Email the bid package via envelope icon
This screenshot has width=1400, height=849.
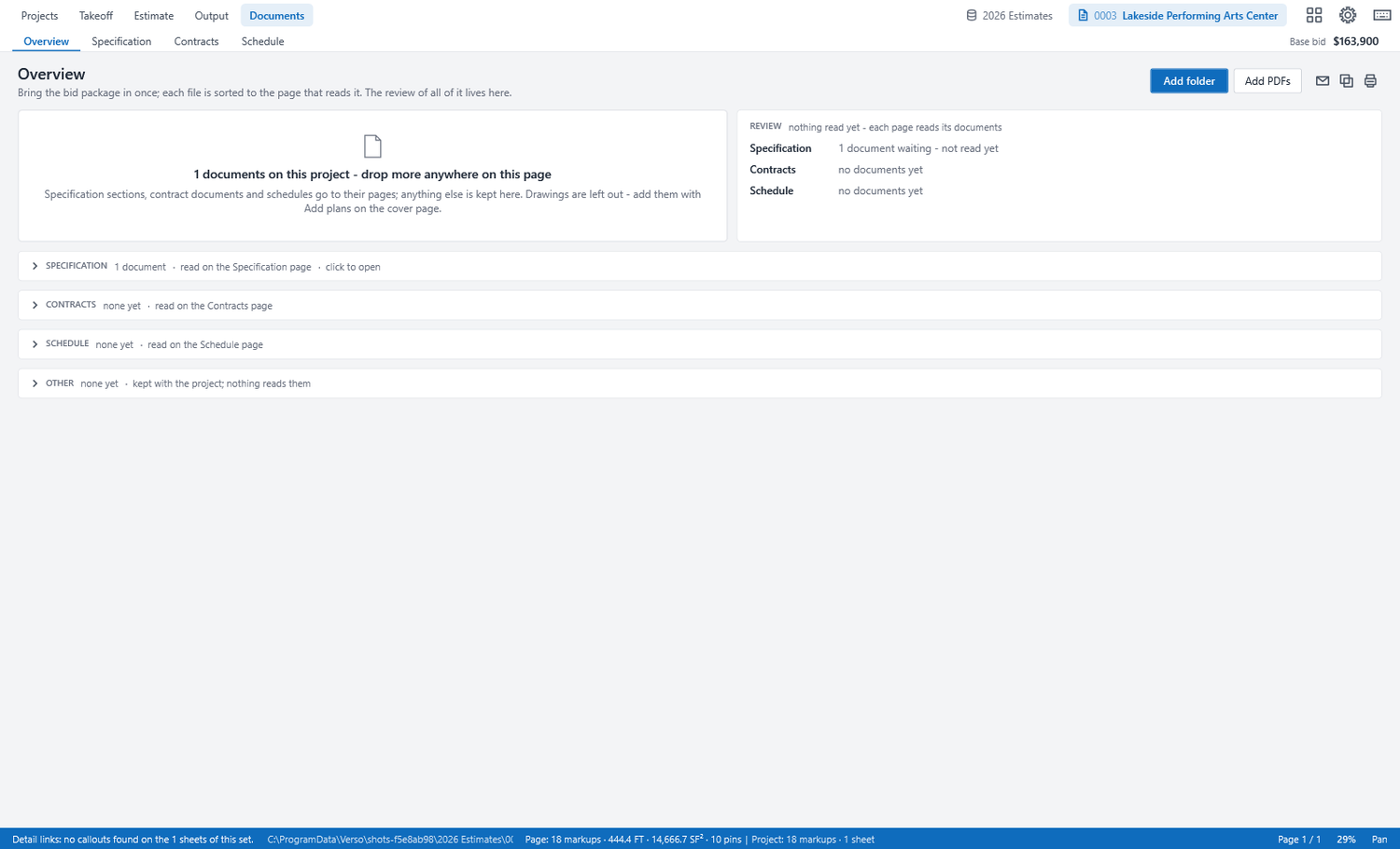click(1323, 81)
